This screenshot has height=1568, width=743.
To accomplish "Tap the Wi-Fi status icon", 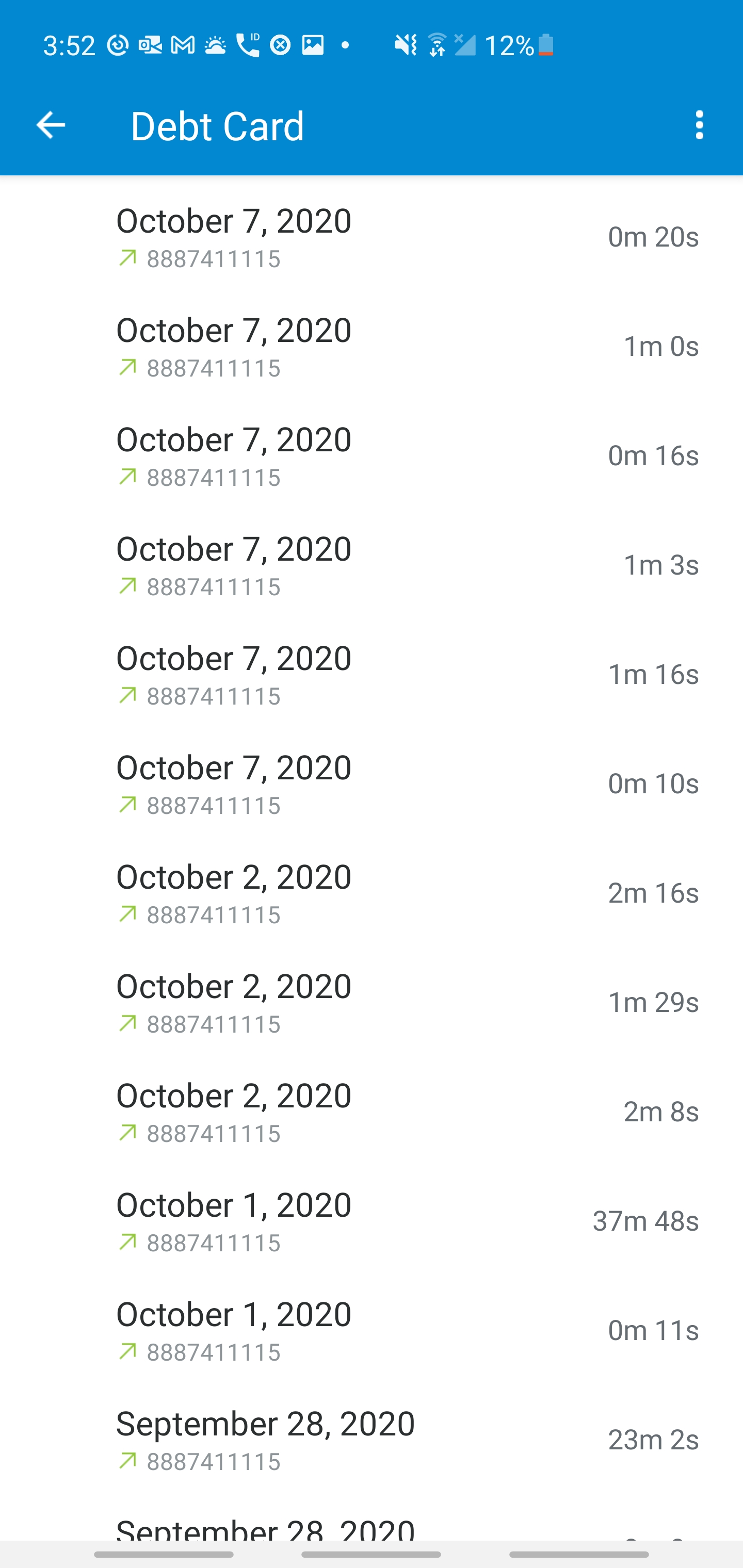I will pos(437,45).
